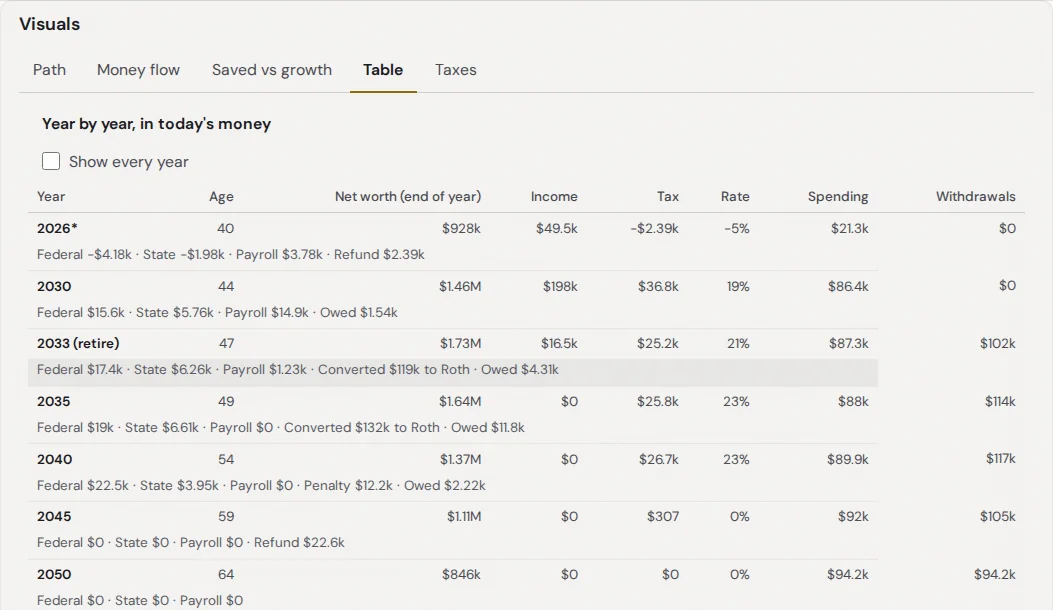Click the Withdrawals column header
Viewport: 1053px width, 610px height.
(x=976, y=196)
